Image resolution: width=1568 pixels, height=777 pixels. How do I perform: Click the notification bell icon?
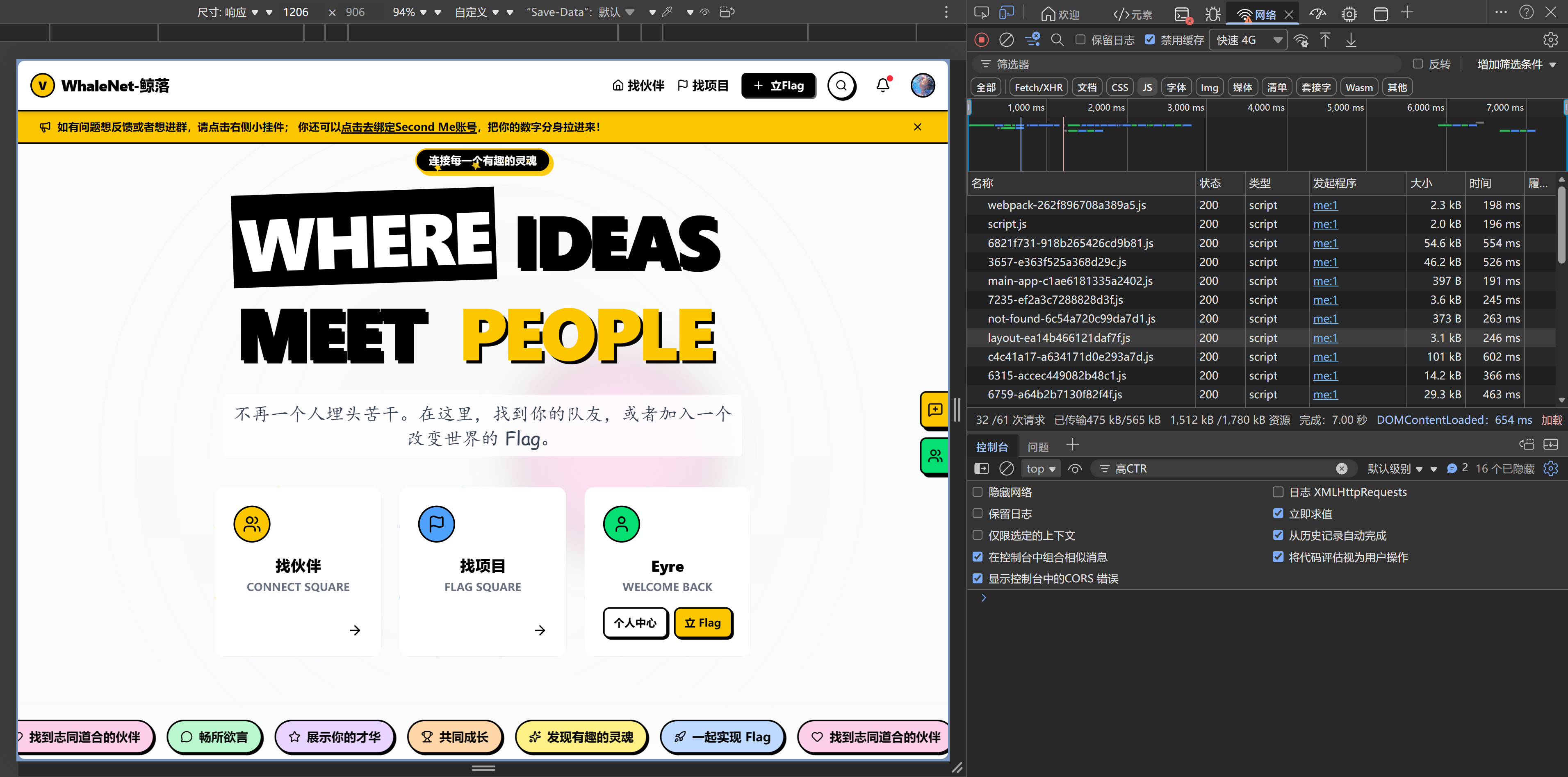[882, 86]
